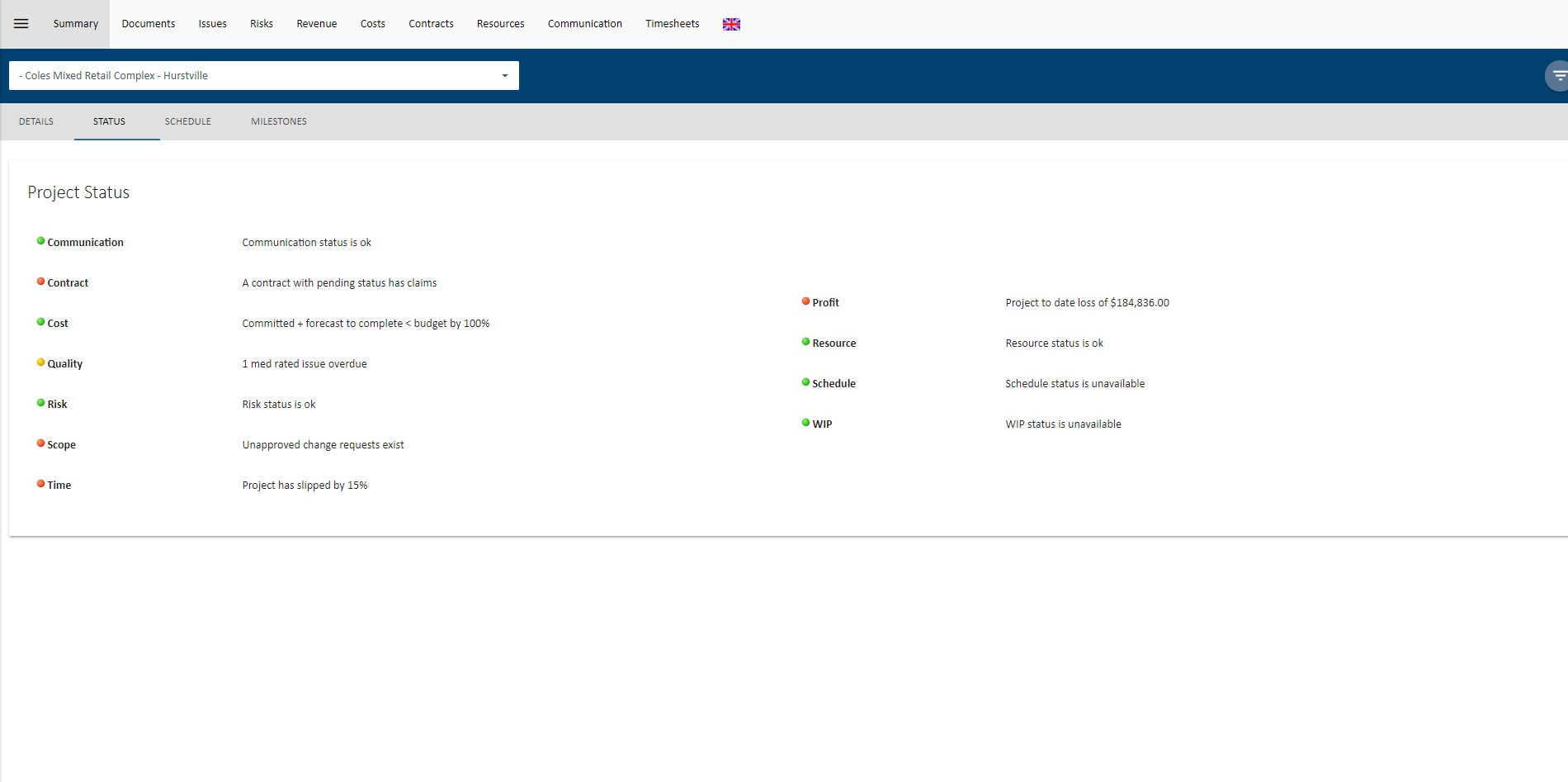Click the red Contract status indicator dot

point(40,282)
